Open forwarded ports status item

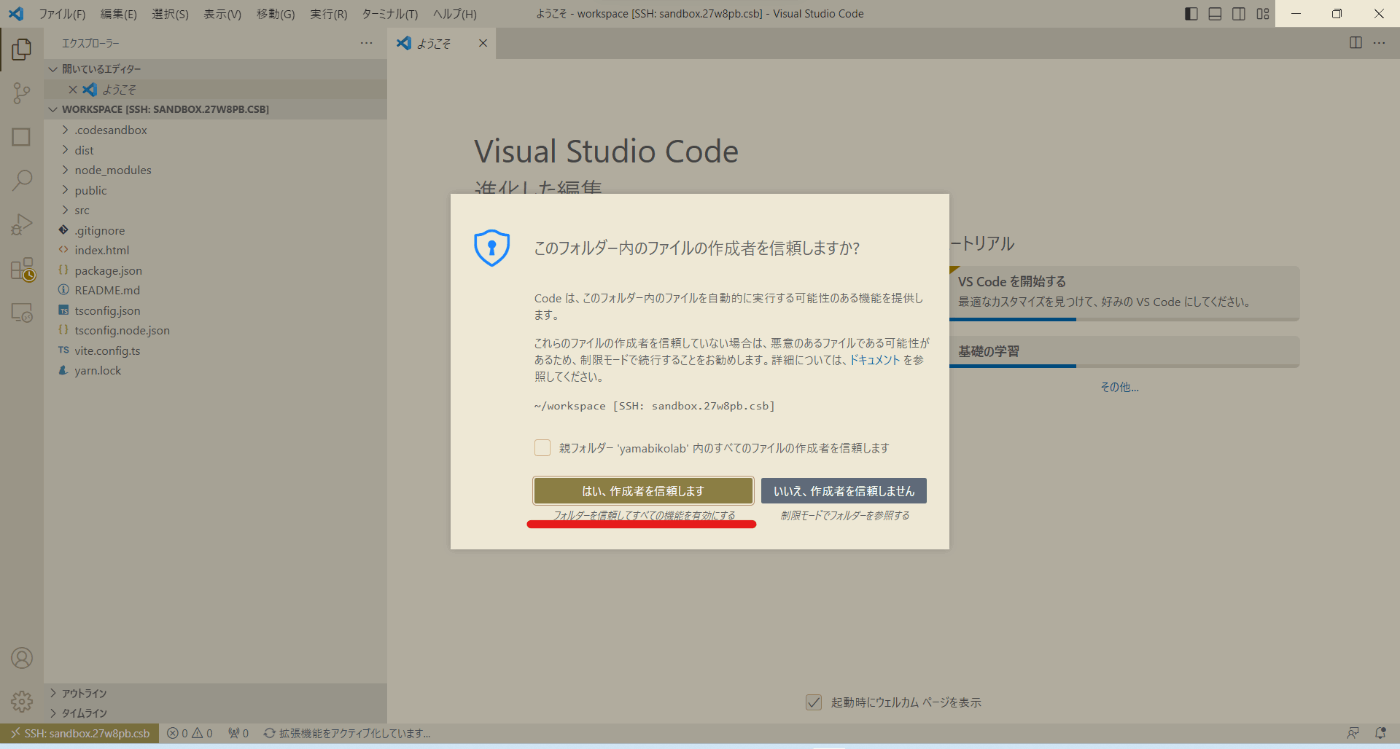pyautogui.click(x=238, y=733)
